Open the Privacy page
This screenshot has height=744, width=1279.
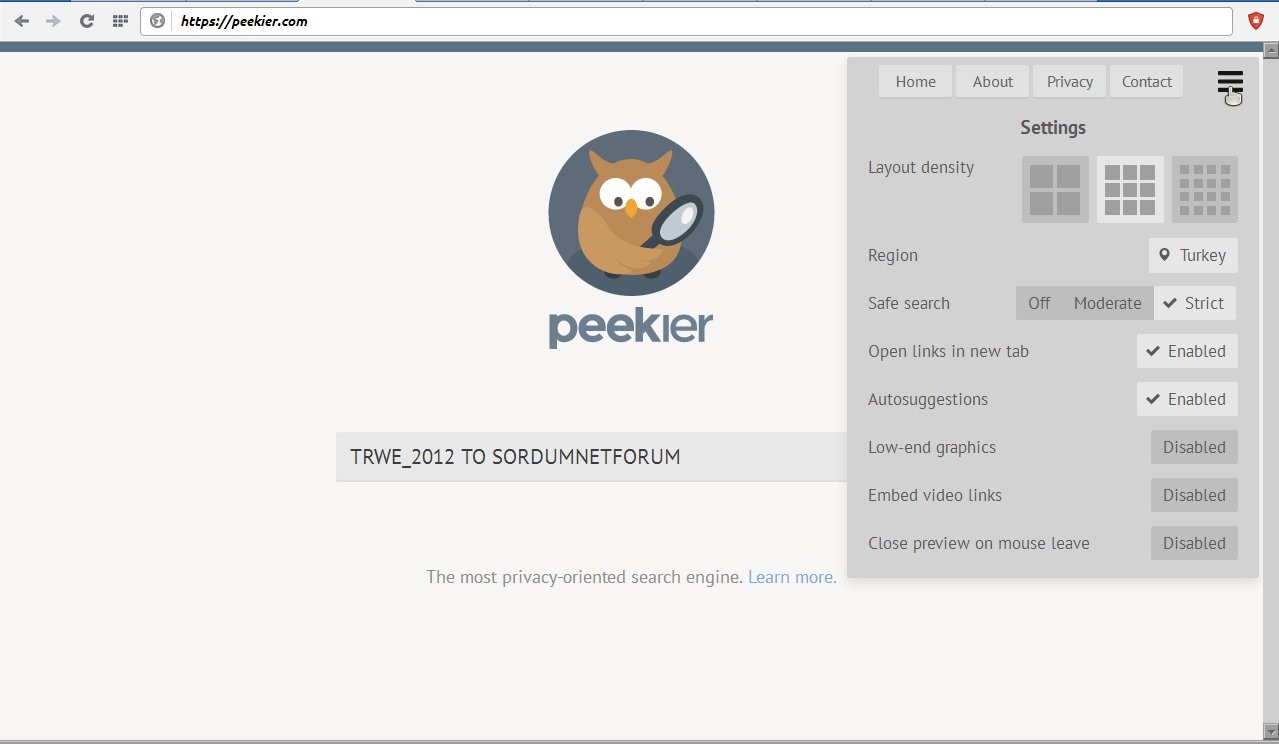pyautogui.click(x=1070, y=82)
